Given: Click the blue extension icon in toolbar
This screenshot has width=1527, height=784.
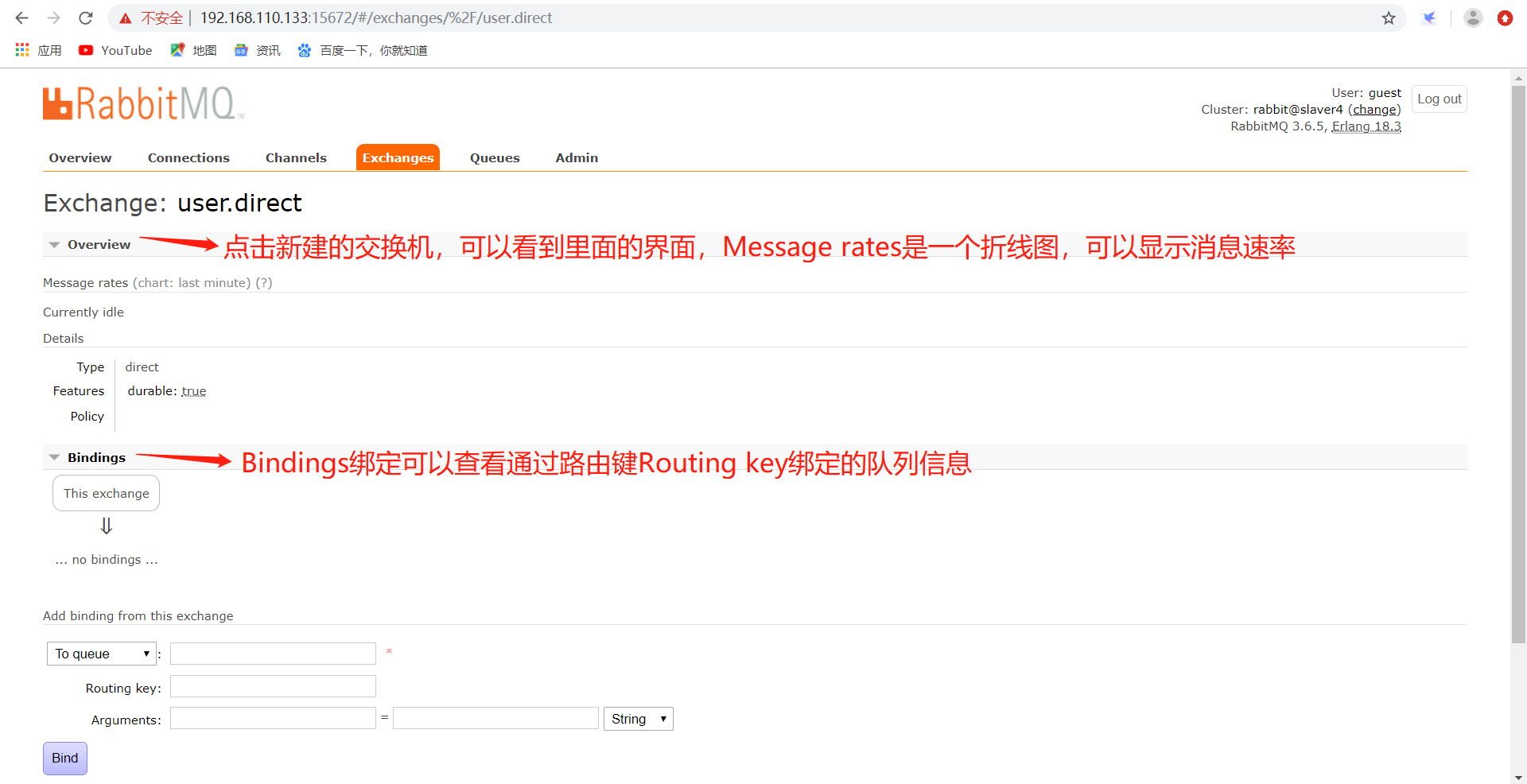Looking at the screenshot, I should 1430,17.
